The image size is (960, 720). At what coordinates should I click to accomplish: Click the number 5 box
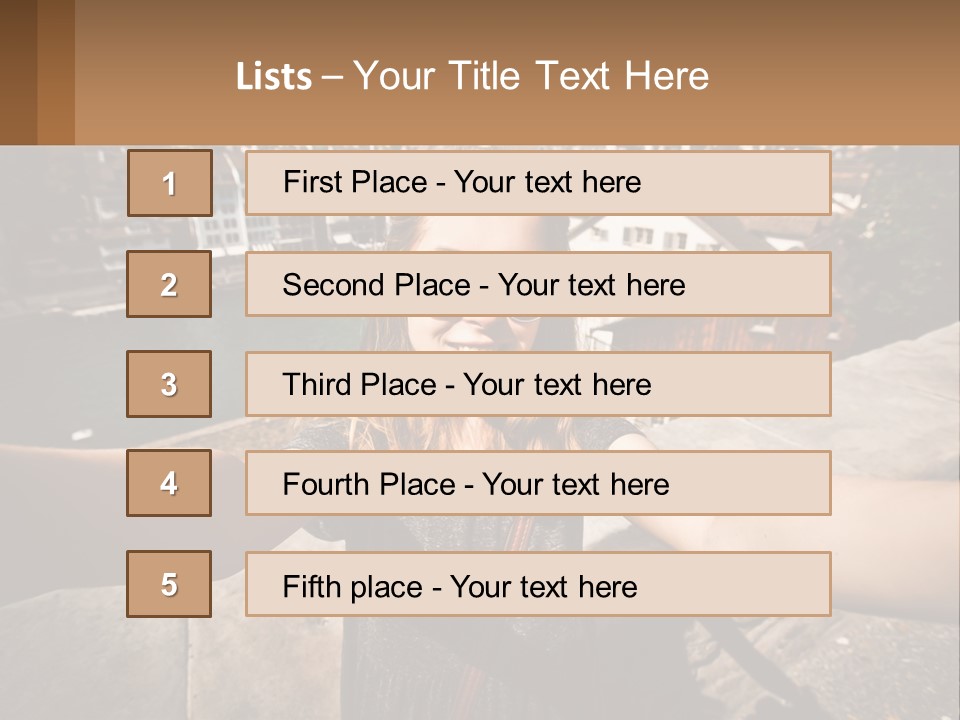(x=169, y=584)
